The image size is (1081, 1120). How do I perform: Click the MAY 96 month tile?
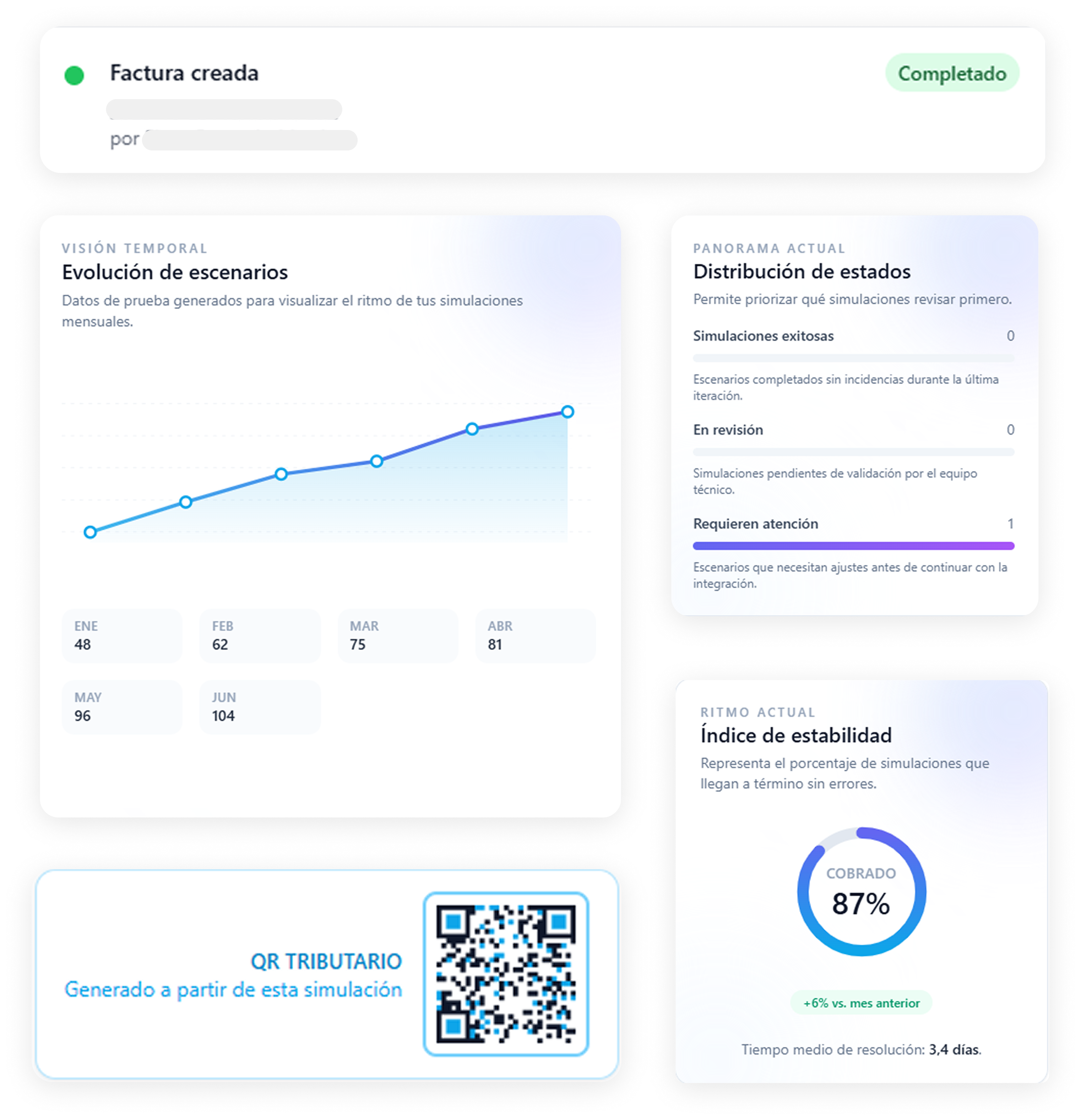pyautogui.click(x=122, y=707)
